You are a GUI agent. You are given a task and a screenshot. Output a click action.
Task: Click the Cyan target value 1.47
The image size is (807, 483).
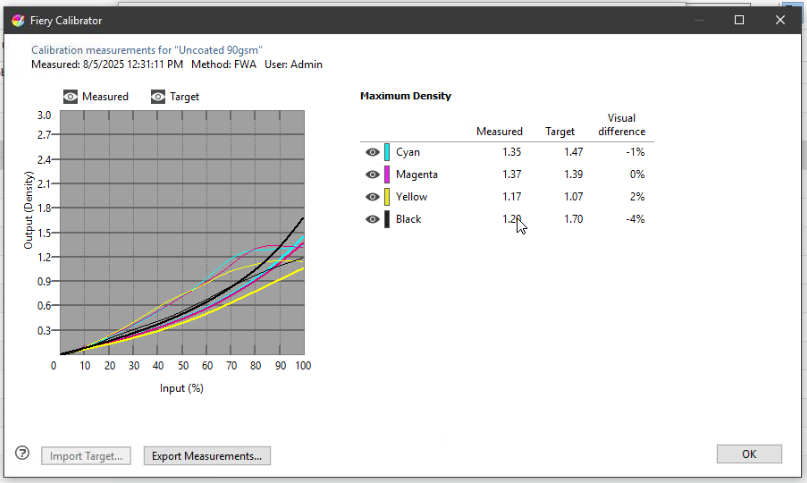(x=573, y=152)
